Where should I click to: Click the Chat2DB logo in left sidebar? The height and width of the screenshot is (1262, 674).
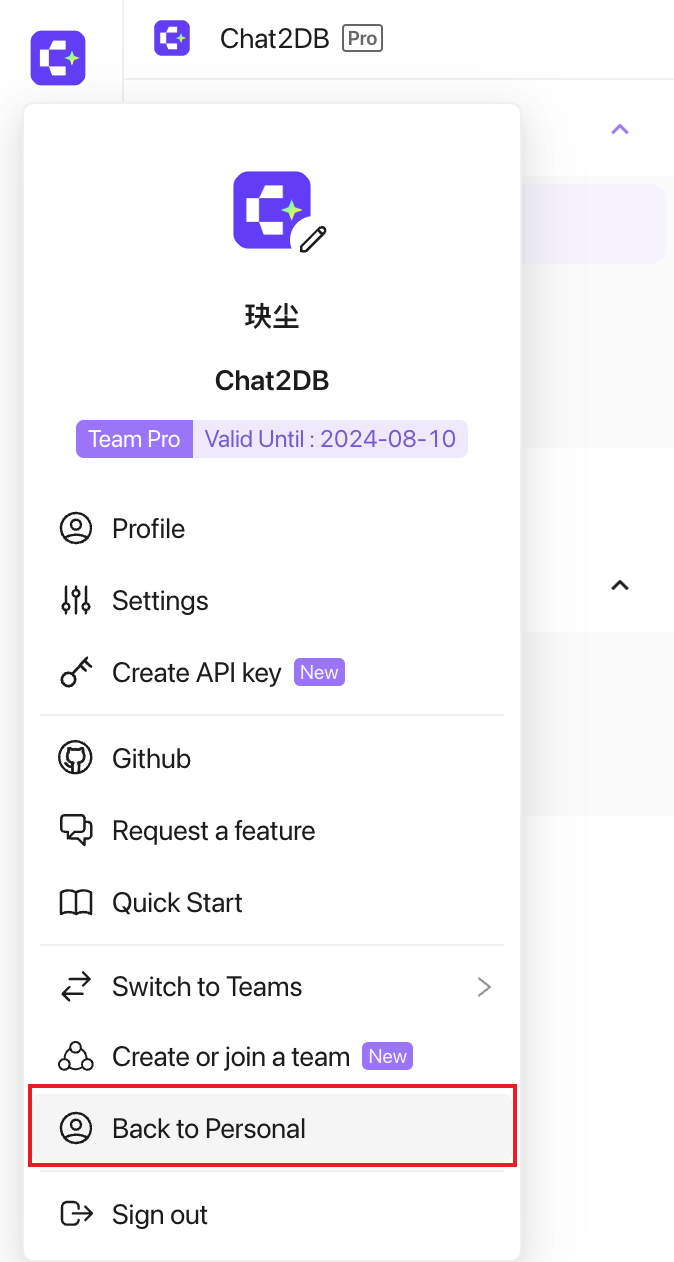point(58,58)
